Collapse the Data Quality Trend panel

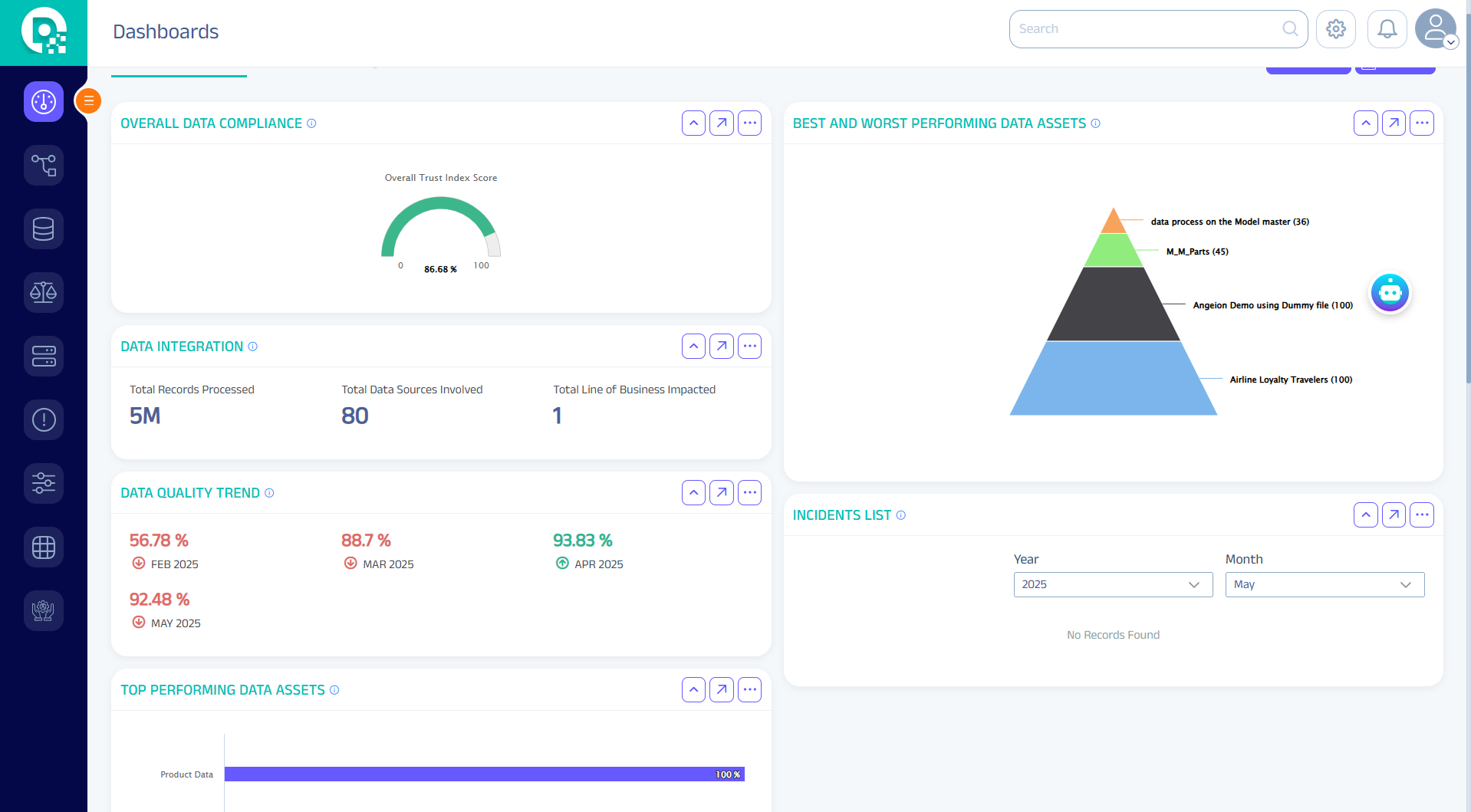(693, 492)
